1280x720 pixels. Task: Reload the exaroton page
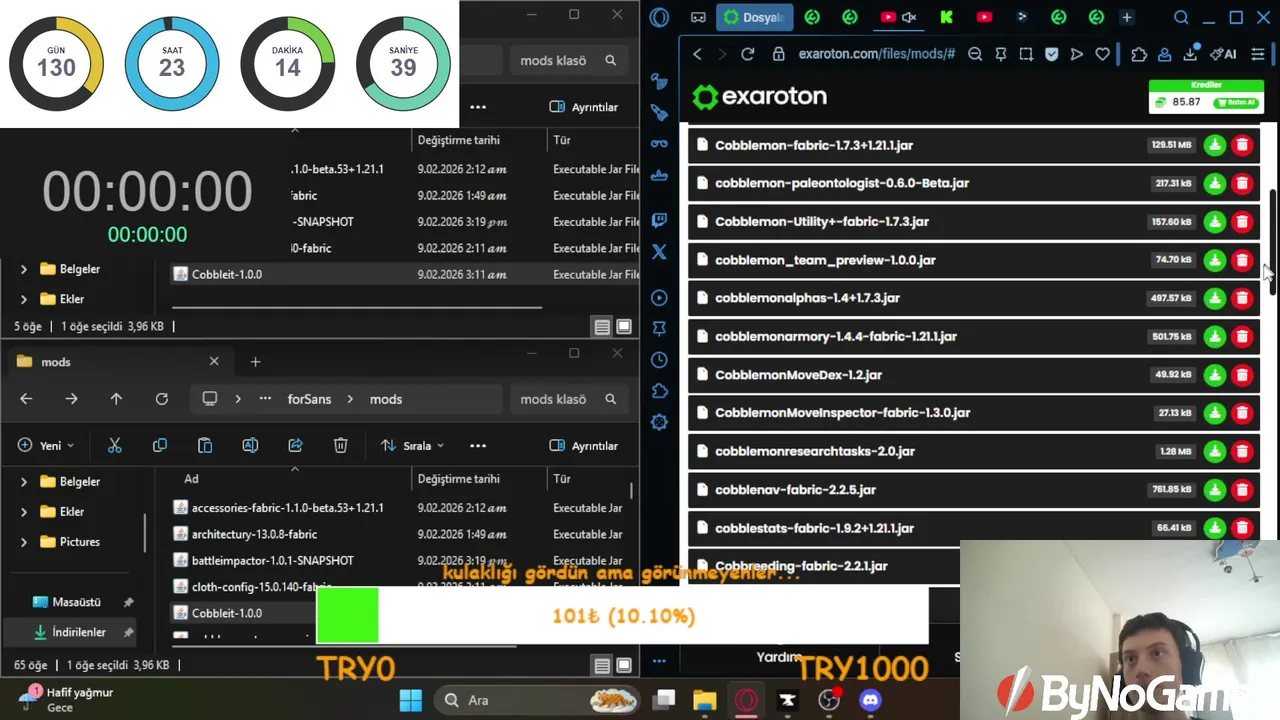pyautogui.click(x=747, y=54)
